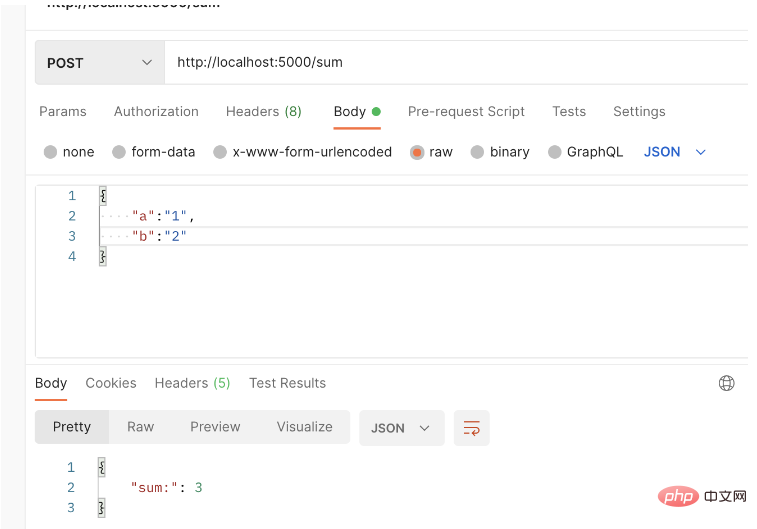This screenshot has height=529, width=757.
Task: Open the response Cookies tab
Action: [x=111, y=383]
